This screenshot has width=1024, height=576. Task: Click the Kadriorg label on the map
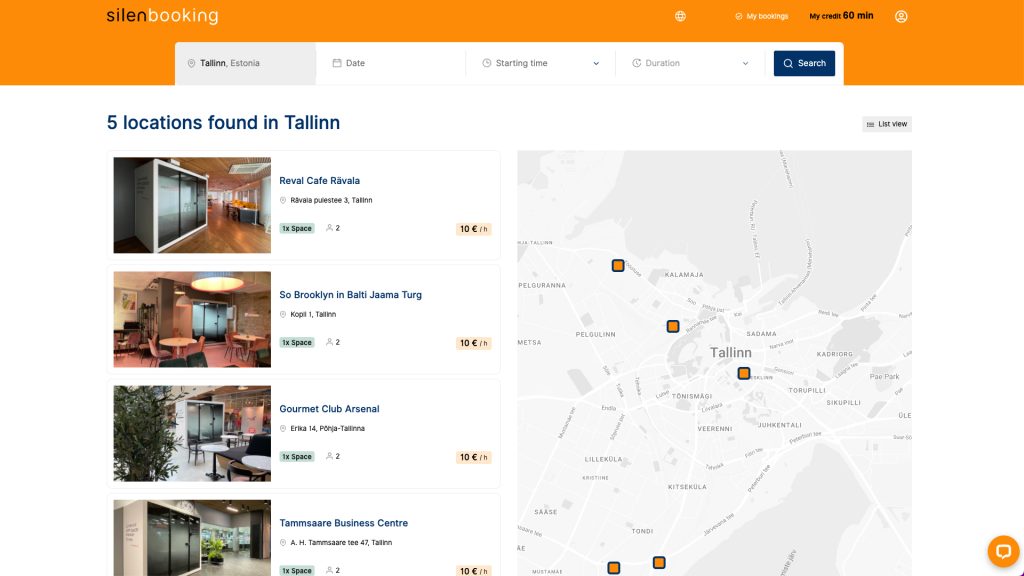pos(835,354)
